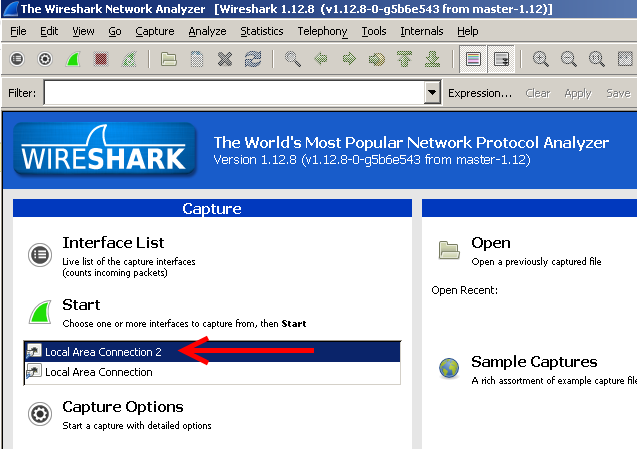This screenshot has height=449, width=637.
Task: Click the find packet magnifier icon
Action: point(292,59)
